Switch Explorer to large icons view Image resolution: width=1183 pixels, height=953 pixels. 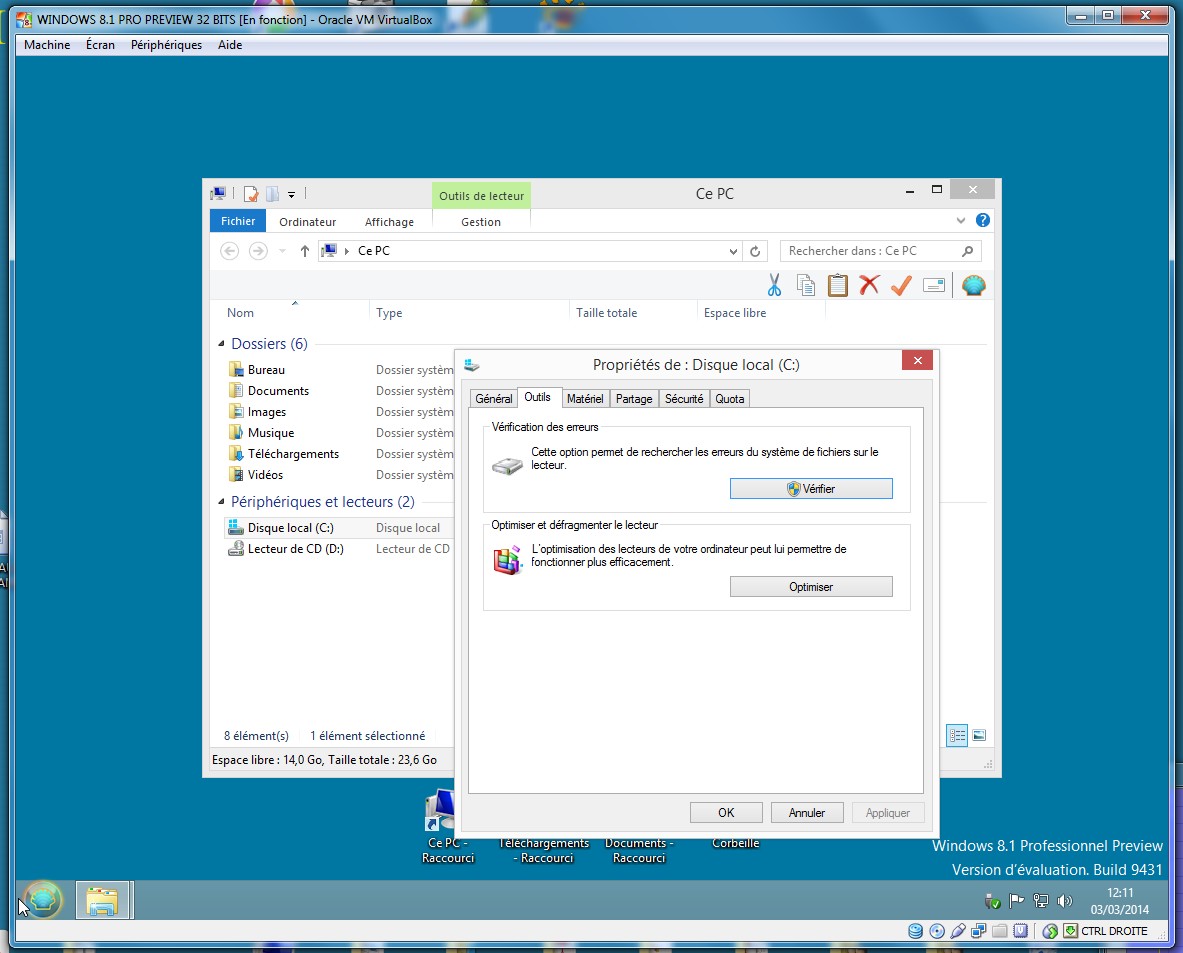pyautogui.click(x=979, y=735)
